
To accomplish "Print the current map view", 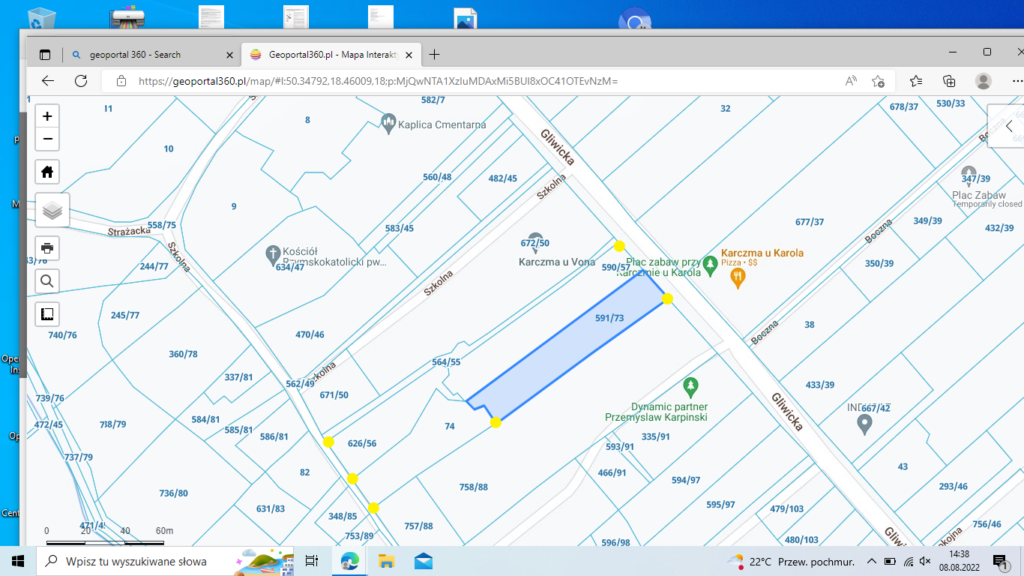I will pos(47,248).
